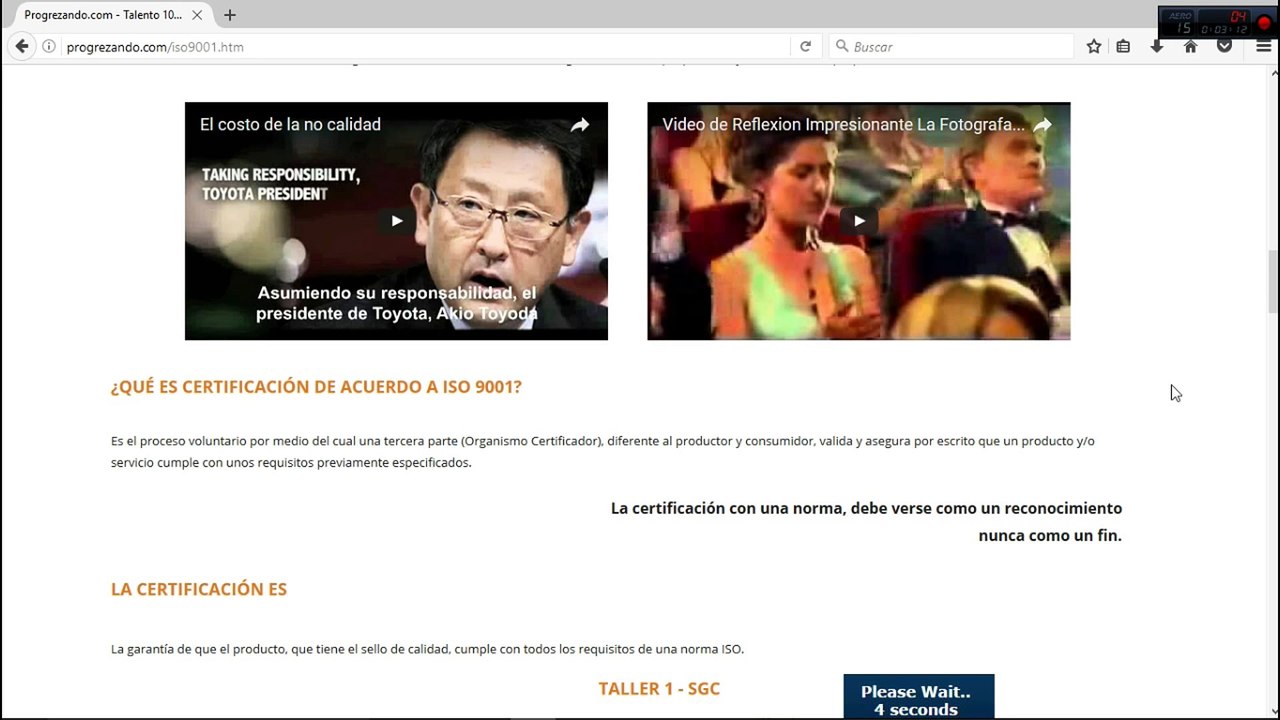Share the El costo de la no calidad video
Image resolution: width=1280 pixels, height=720 pixels.
(x=580, y=125)
